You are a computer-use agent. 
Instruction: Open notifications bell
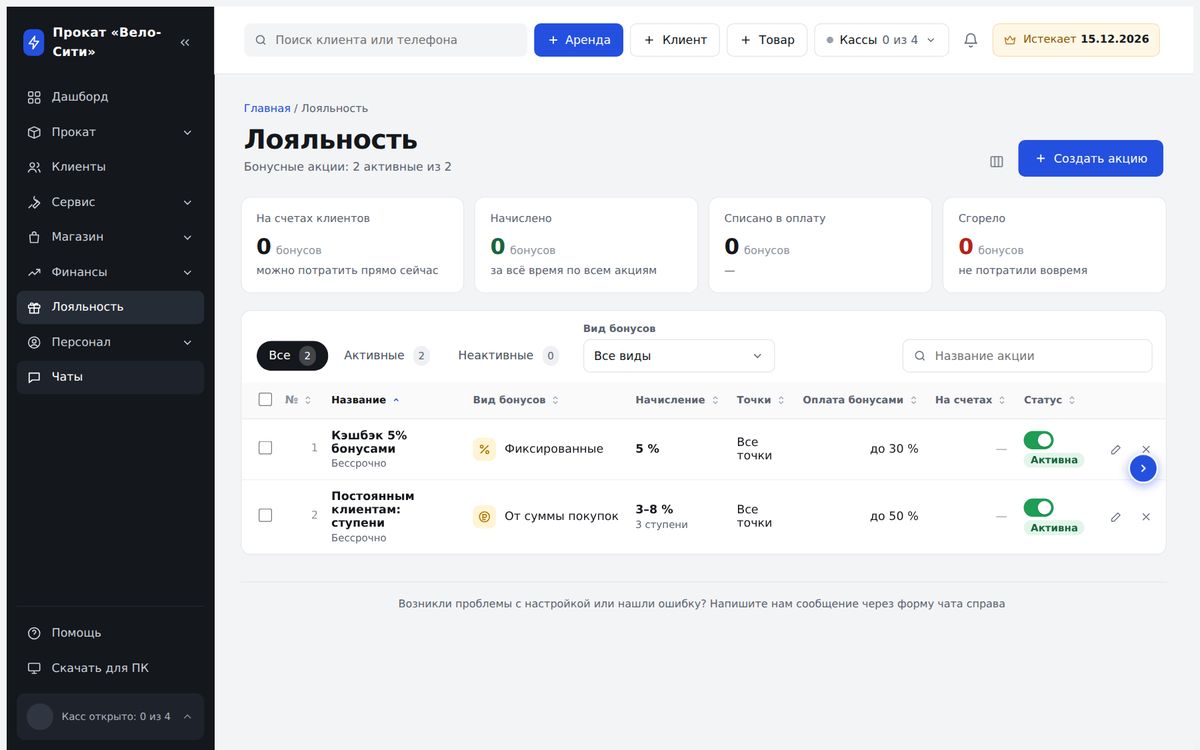pyautogui.click(x=970, y=40)
